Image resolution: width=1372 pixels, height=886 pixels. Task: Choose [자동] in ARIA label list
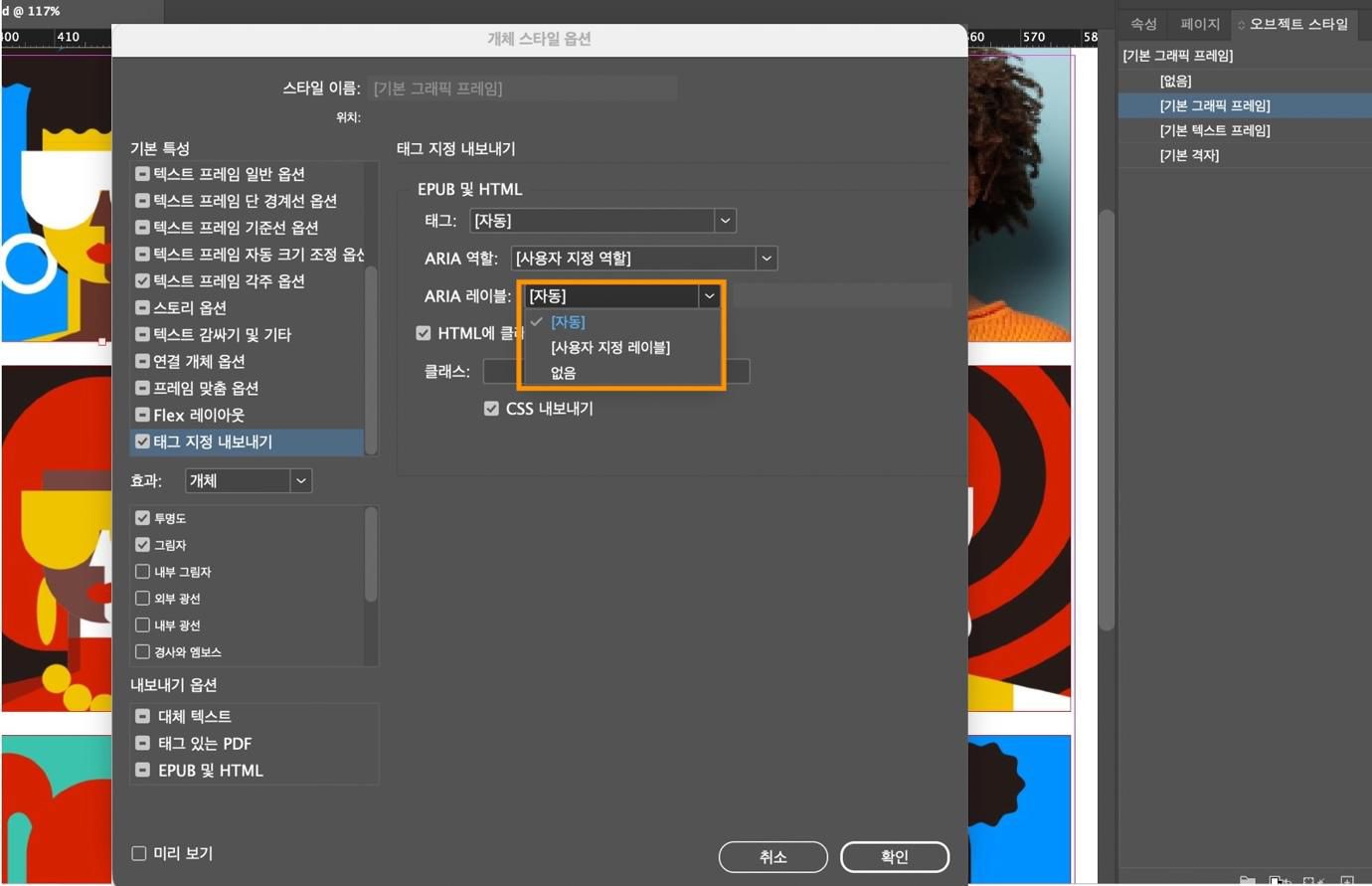point(568,322)
